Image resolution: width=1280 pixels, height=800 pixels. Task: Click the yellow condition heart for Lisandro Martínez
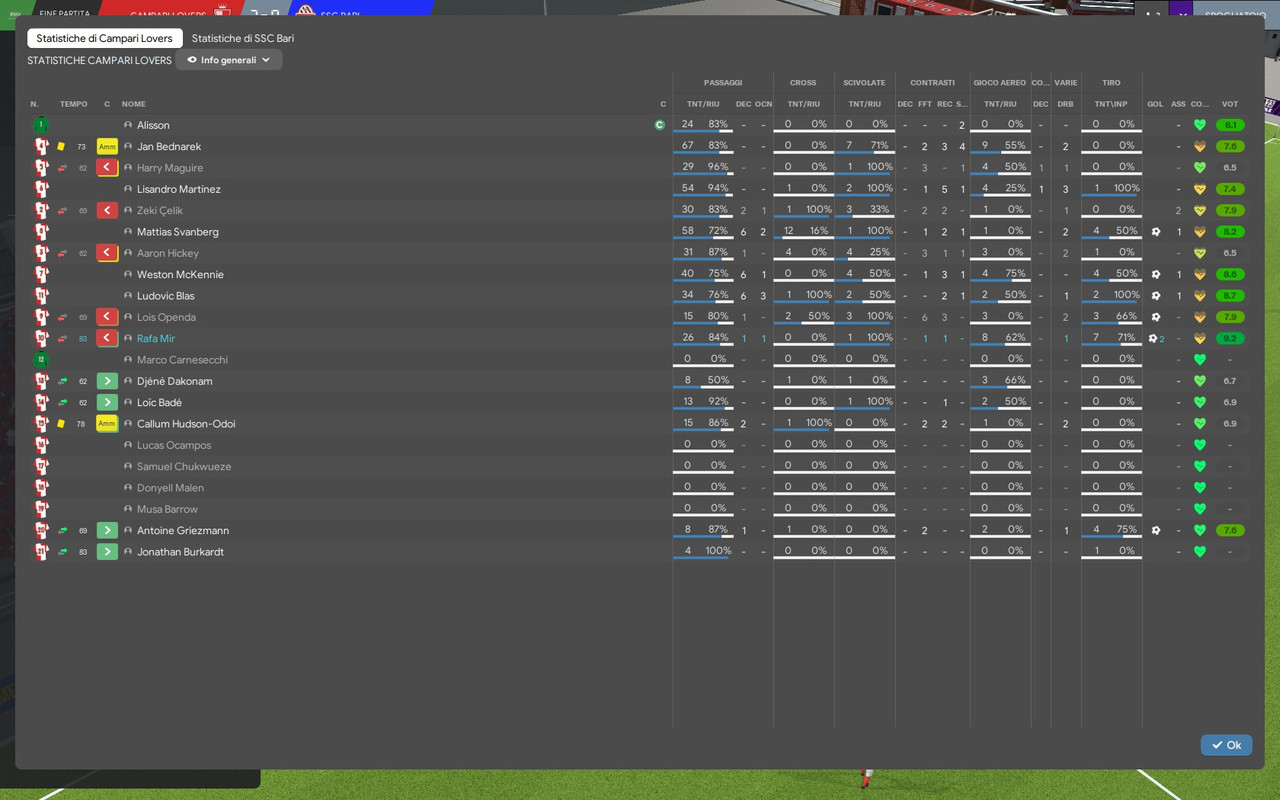[x=1200, y=189]
